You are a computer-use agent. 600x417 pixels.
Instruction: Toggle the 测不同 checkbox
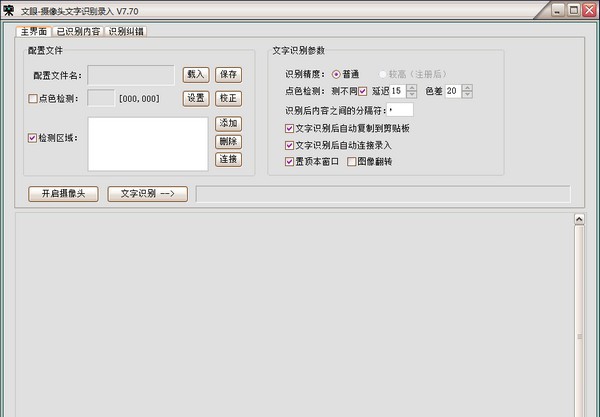362,91
